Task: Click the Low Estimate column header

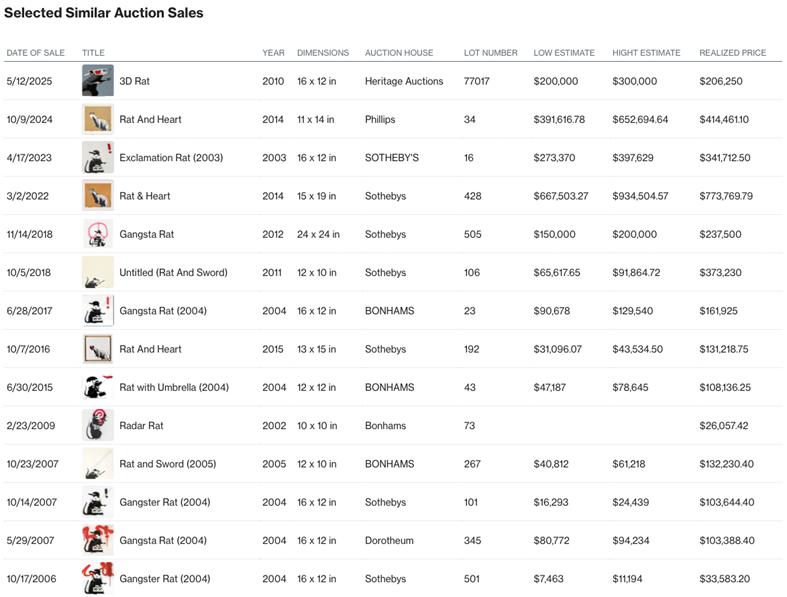Action: [564, 53]
